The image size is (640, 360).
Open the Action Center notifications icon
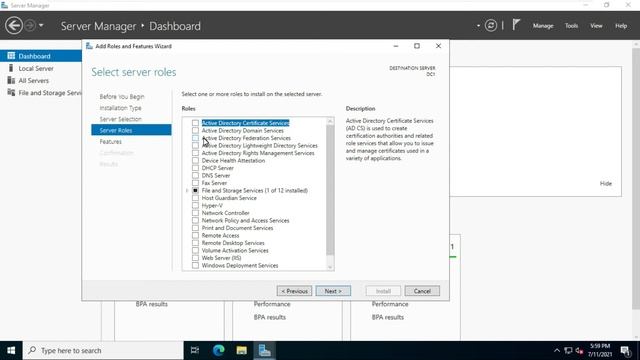click(625, 351)
